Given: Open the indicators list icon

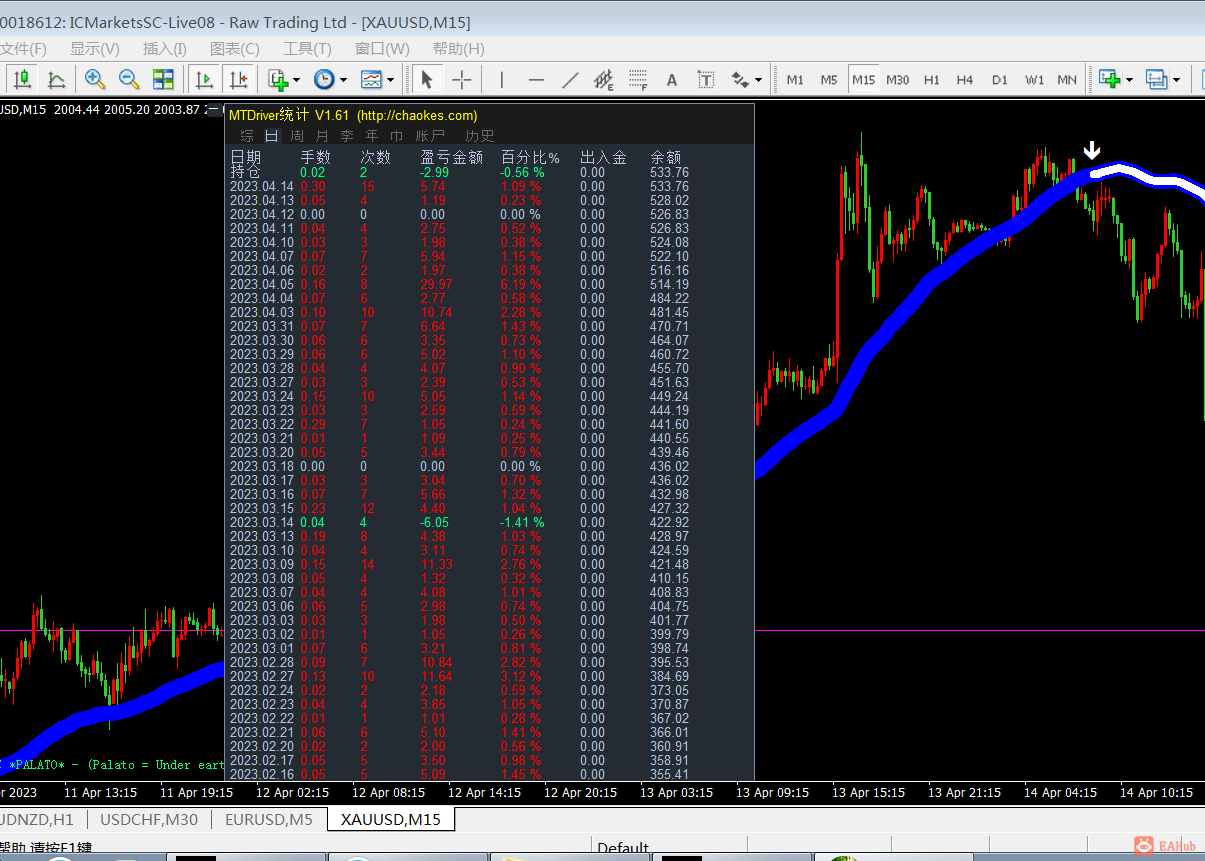Looking at the screenshot, I should [277, 79].
